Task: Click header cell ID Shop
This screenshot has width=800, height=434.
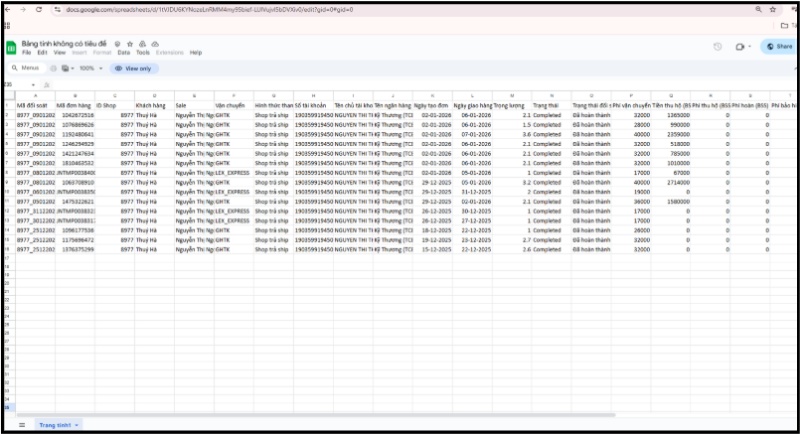Action: click(x=115, y=106)
